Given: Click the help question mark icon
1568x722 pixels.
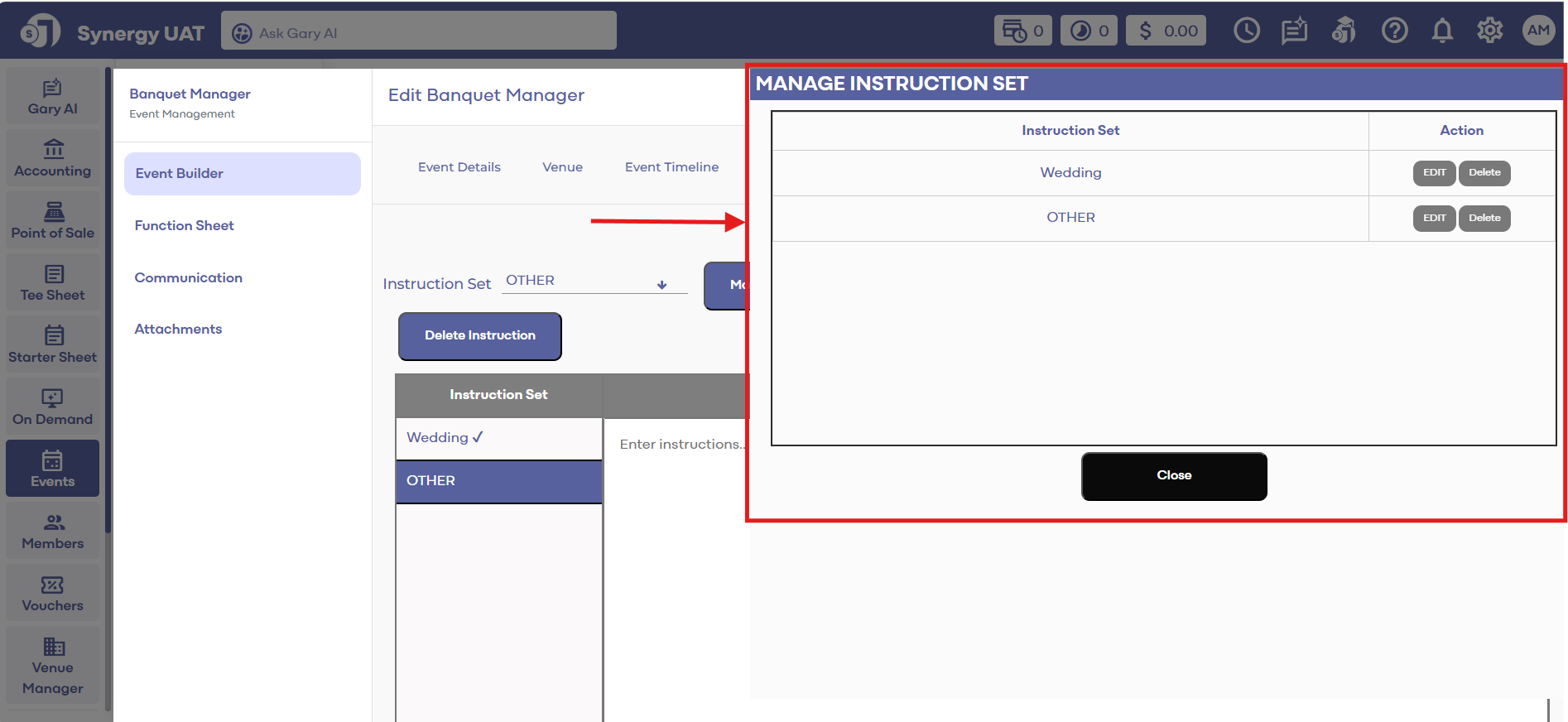Looking at the screenshot, I should (x=1394, y=31).
